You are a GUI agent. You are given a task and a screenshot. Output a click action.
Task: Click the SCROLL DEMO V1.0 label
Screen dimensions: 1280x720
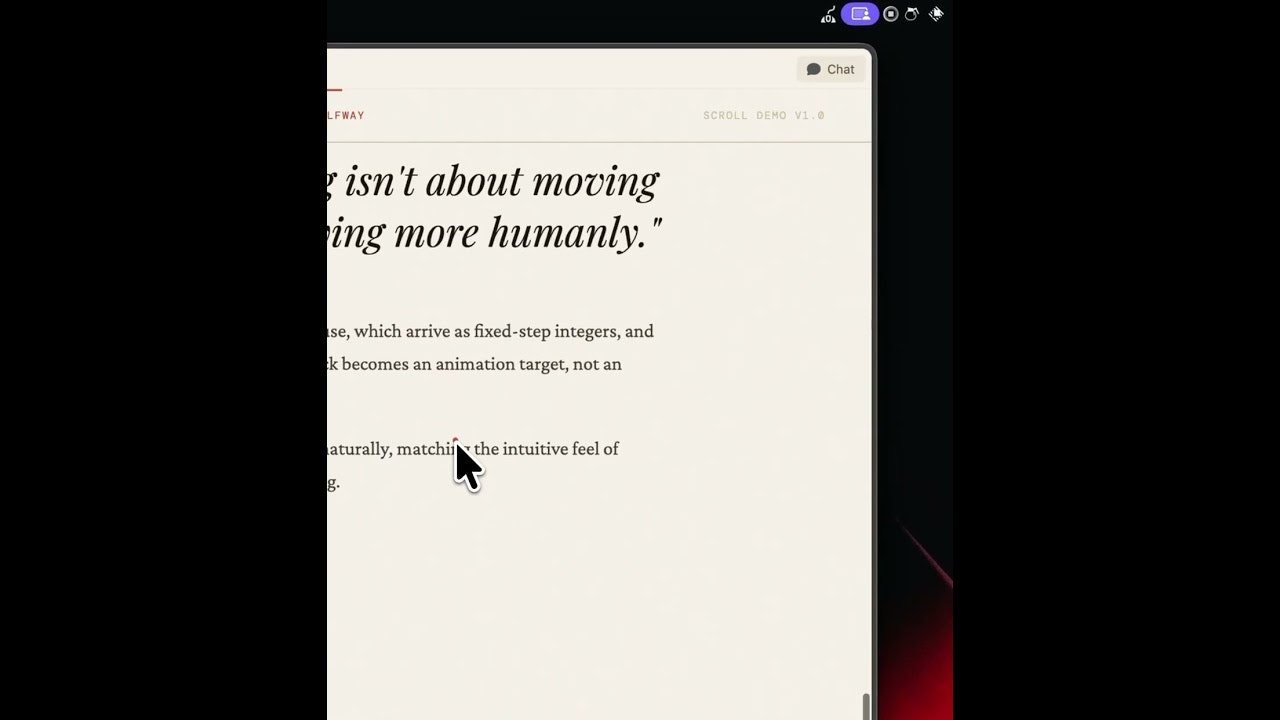(764, 116)
